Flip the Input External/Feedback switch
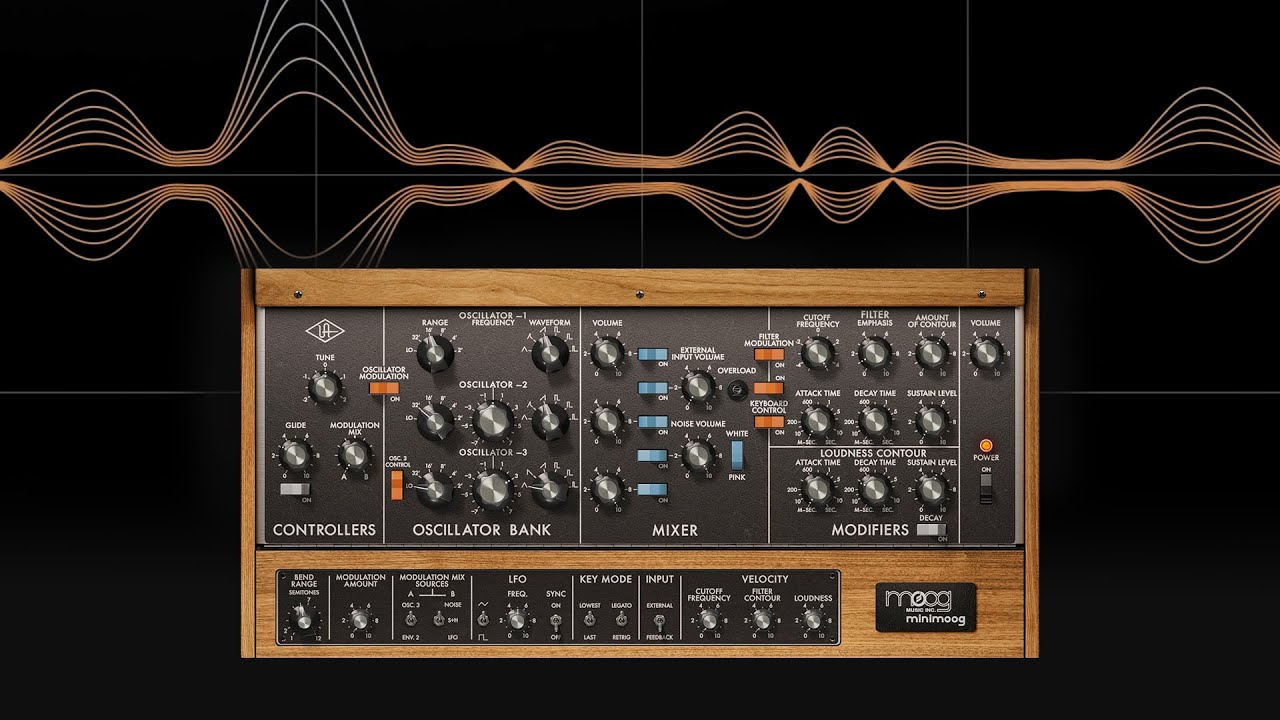Image resolution: width=1280 pixels, height=720 pixels. pos(659,621)
